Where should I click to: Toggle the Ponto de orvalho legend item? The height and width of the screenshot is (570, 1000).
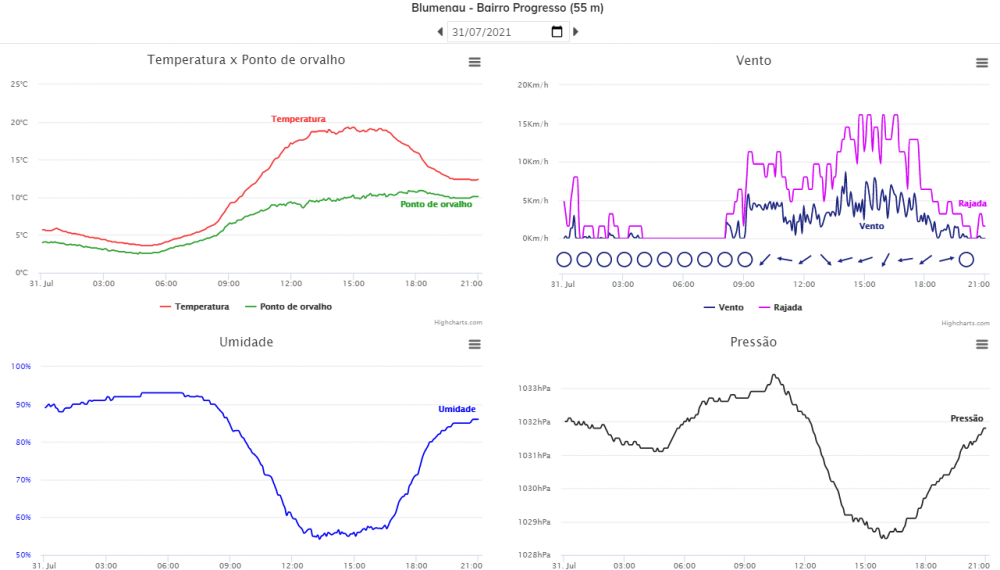point(295,307)
